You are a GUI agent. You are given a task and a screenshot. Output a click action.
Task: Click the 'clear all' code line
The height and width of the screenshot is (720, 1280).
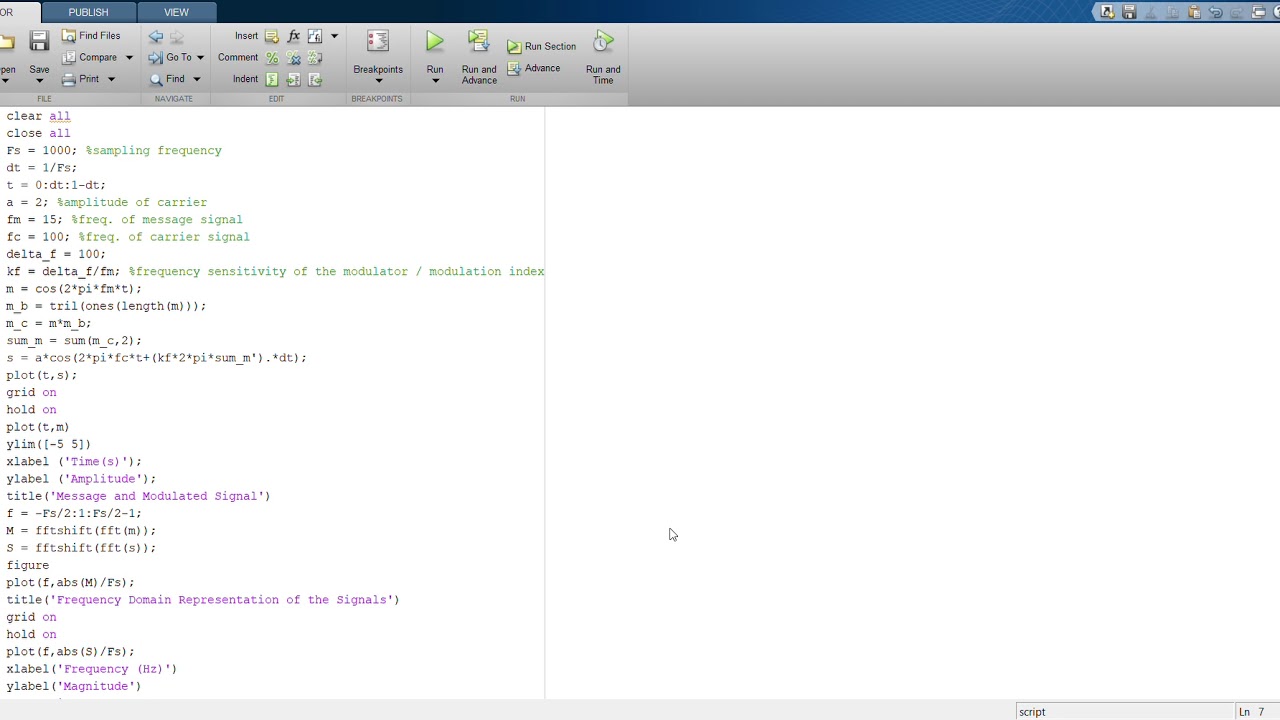38,116
